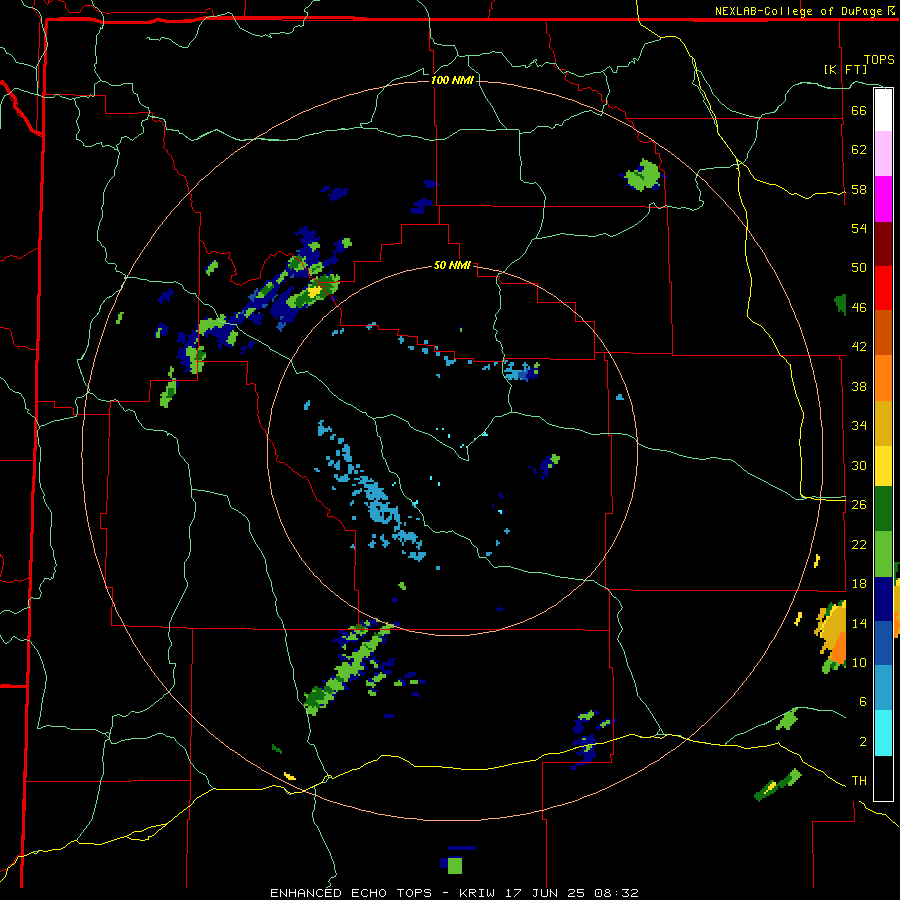The image size is (900, 900).
Task: Click the legend value 42
Action: (x=859, y=347)
